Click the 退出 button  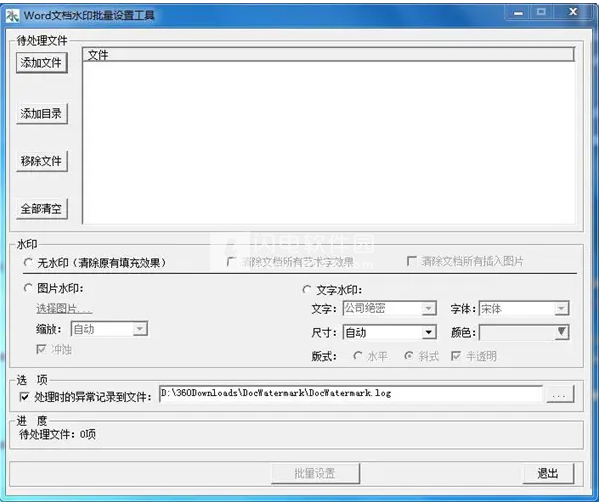[x=548, y=474]
